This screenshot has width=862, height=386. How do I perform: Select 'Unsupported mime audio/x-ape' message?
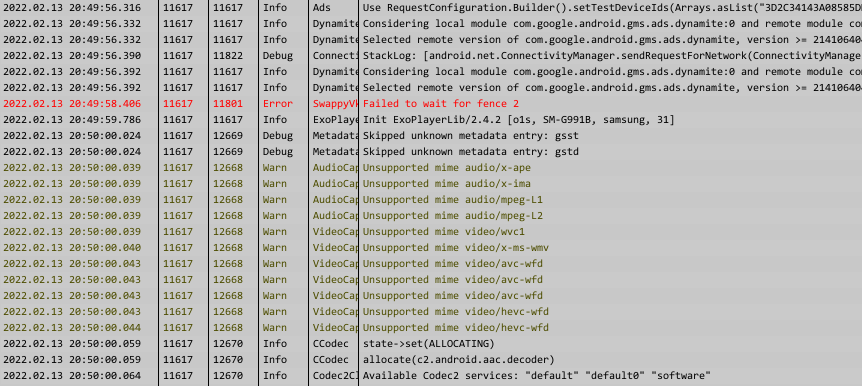pyautogui.click(x=447, y=168)
